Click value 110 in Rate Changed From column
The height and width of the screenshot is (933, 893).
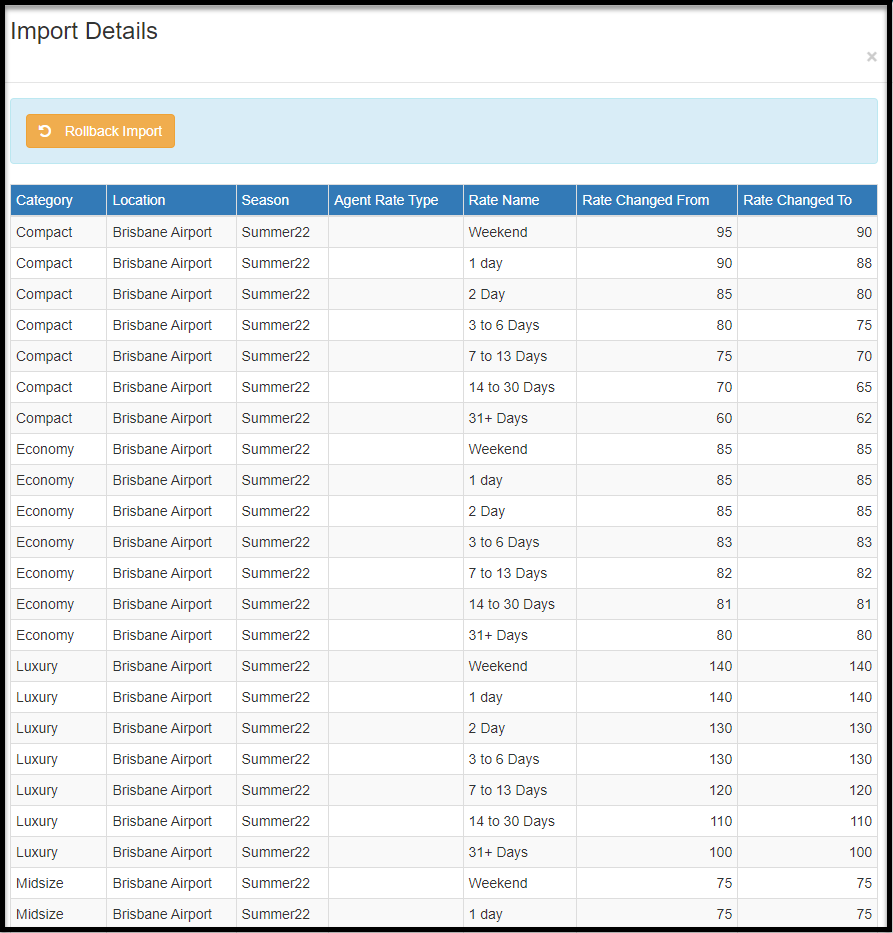[x=720, y=821]
